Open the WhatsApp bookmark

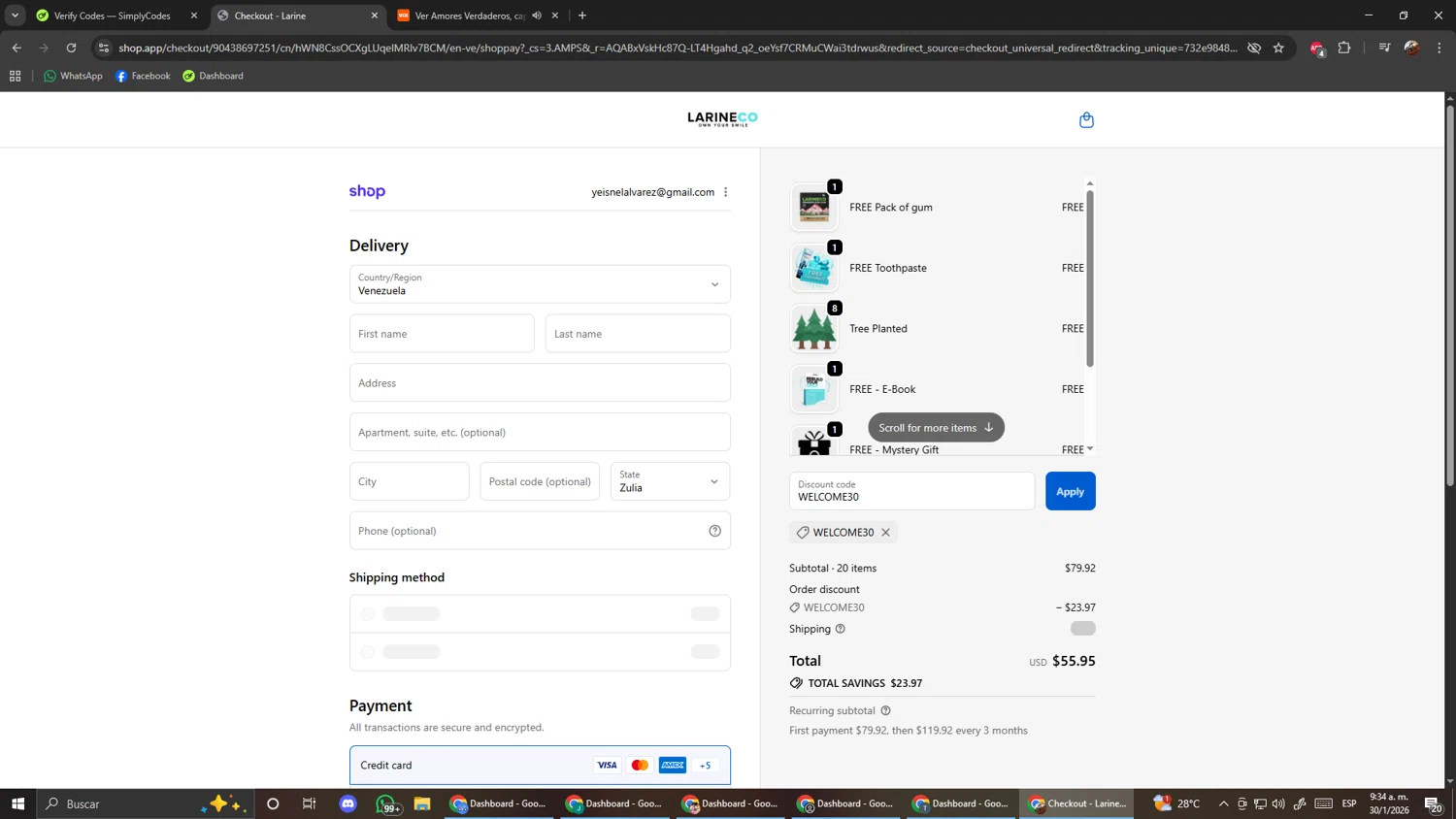click(x=73, y=76)
